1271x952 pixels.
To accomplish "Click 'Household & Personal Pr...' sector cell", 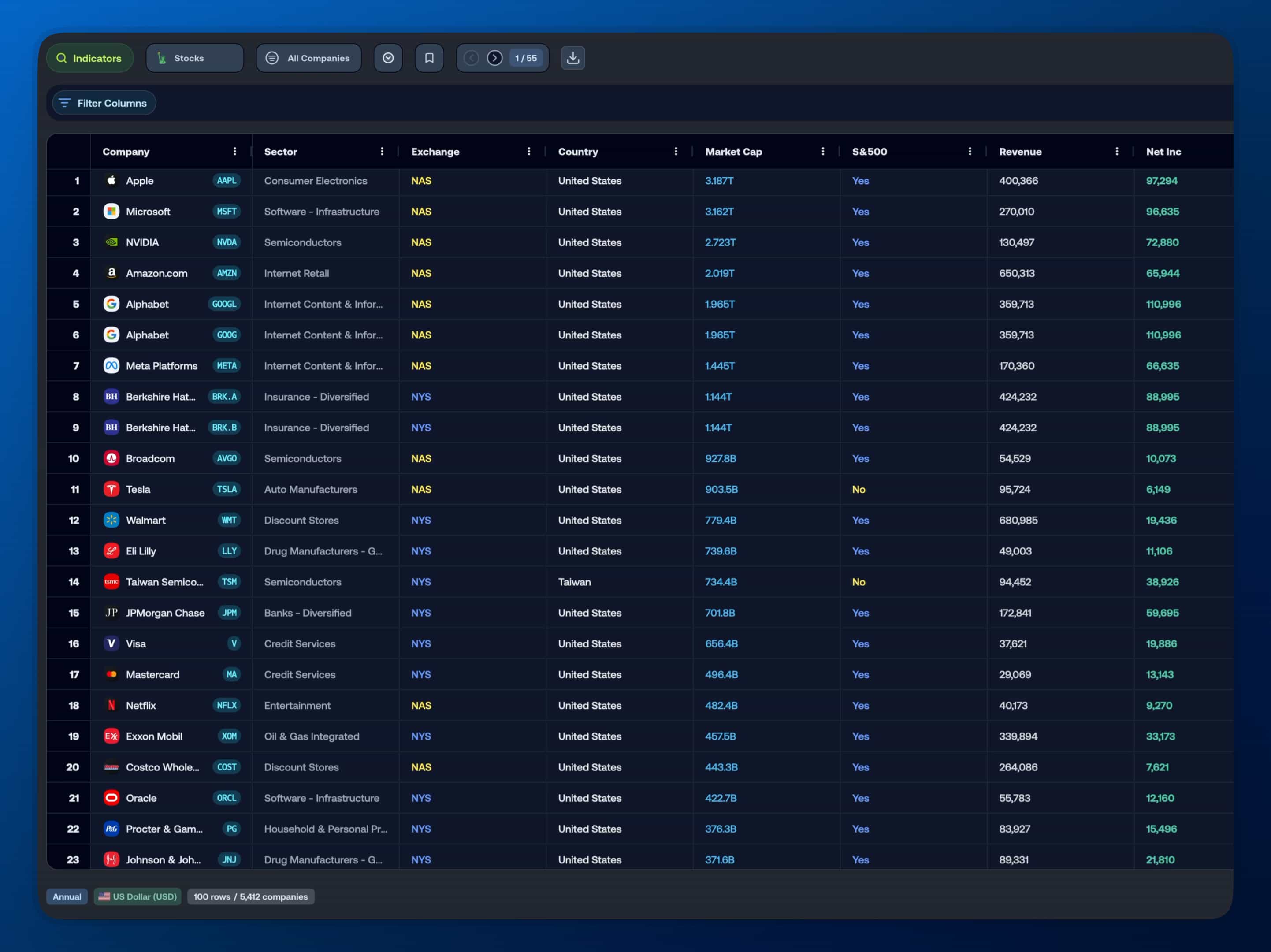I will click(325, 829).
